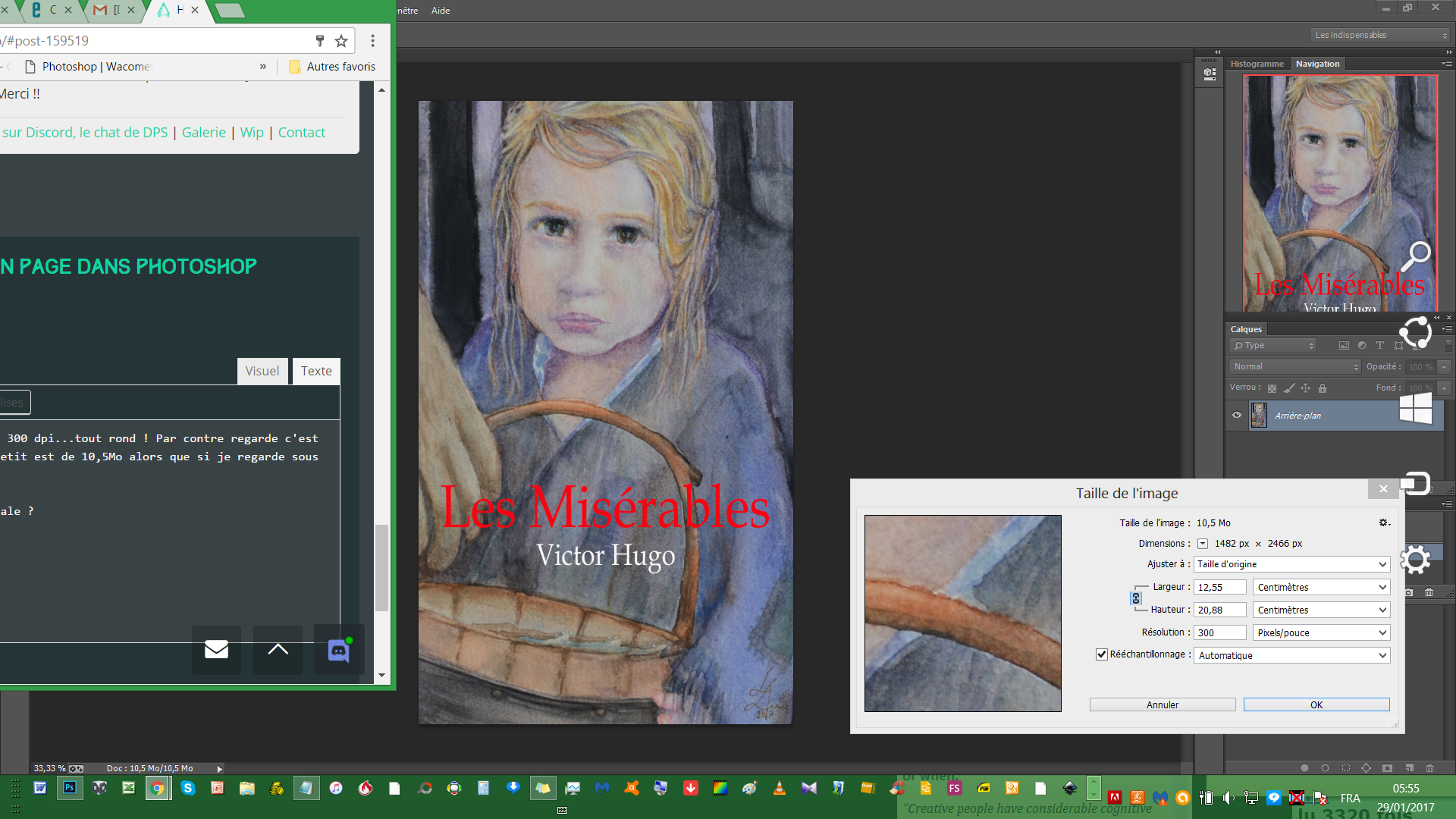
Task: Click the envelope mail icon on the forum page
Action: [x=216, y=650]
